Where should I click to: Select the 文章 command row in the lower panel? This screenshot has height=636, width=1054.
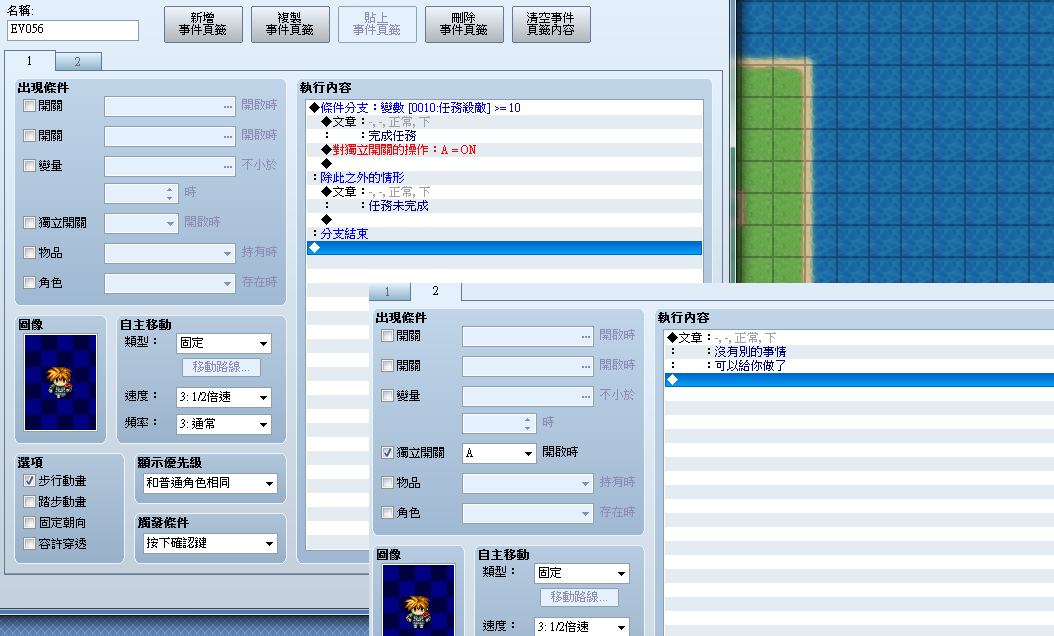click(x=859, y=337)
